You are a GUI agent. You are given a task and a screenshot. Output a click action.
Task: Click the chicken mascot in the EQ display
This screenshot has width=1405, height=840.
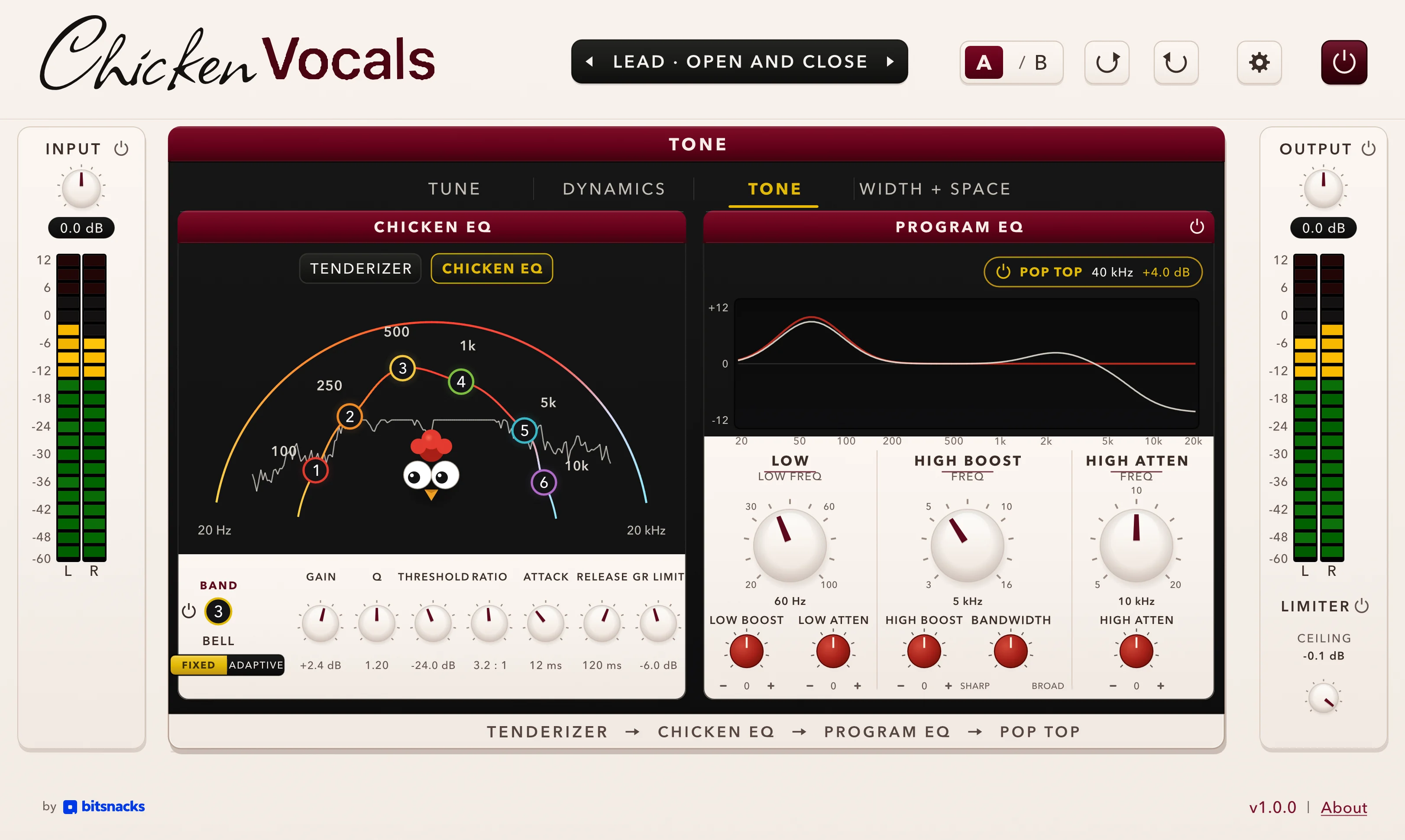pyautogui.click(x=431, y=465)
